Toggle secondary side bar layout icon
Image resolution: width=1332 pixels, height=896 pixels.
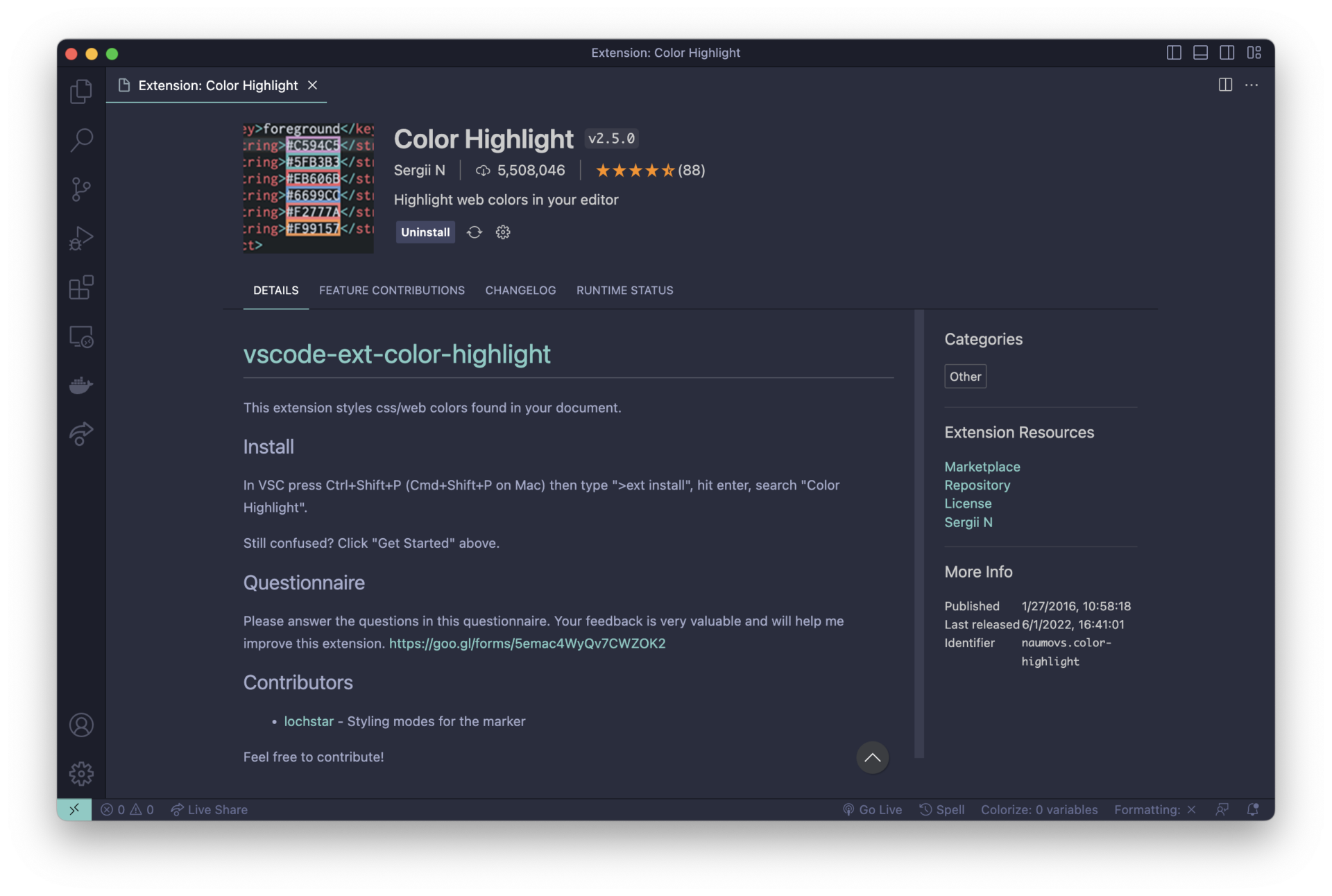coord(1227,53)
